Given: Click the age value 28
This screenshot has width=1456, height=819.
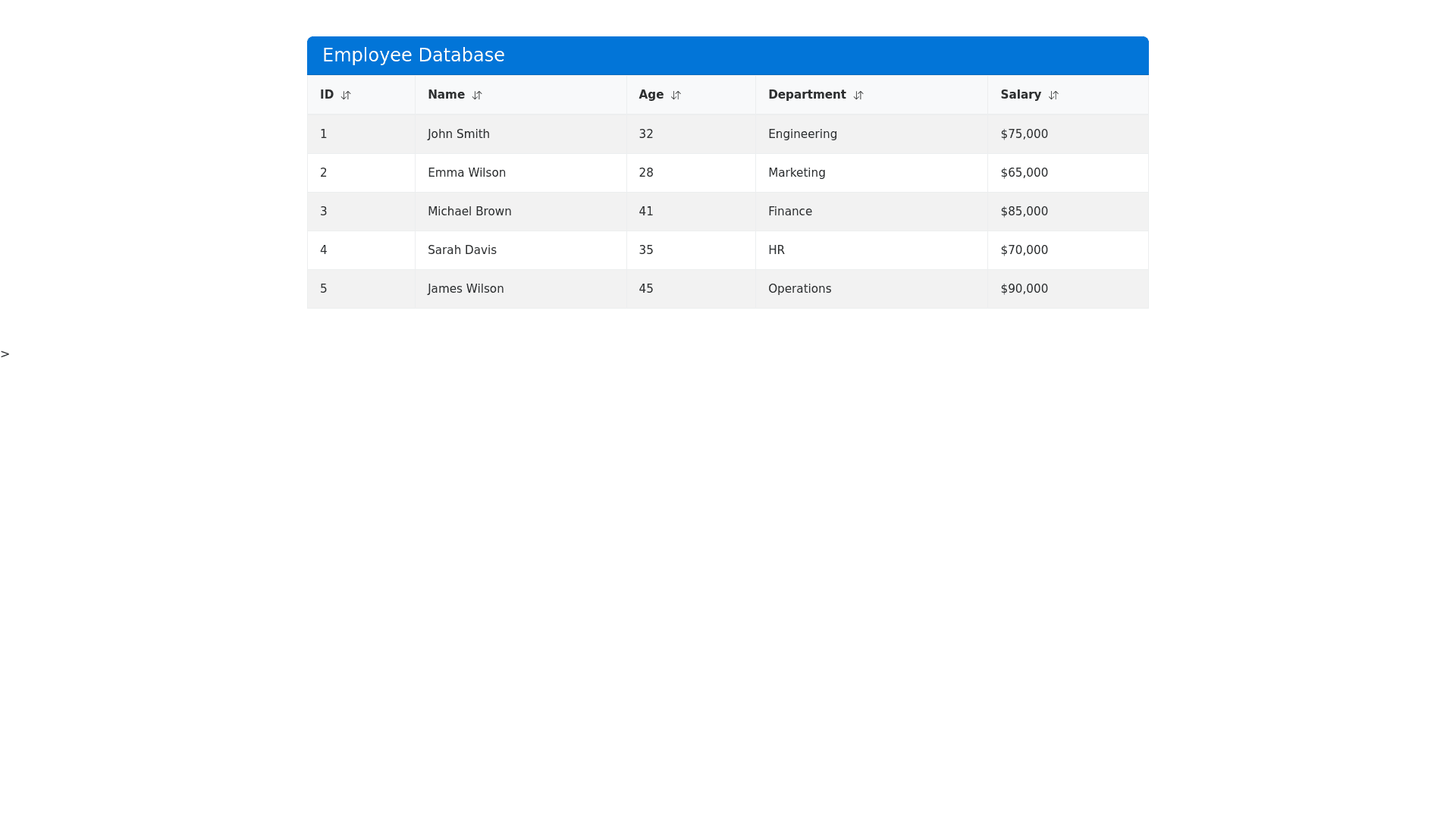Looking at the screenshot, I should 646,173.
